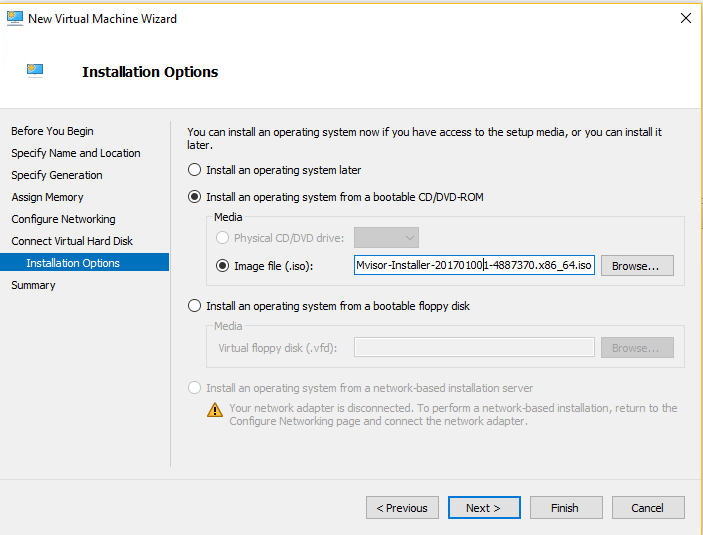Image resolution: width=703 pixels, height=535 pixels.
Task: Click the ISO image file path field
Action: coord(474,266)
